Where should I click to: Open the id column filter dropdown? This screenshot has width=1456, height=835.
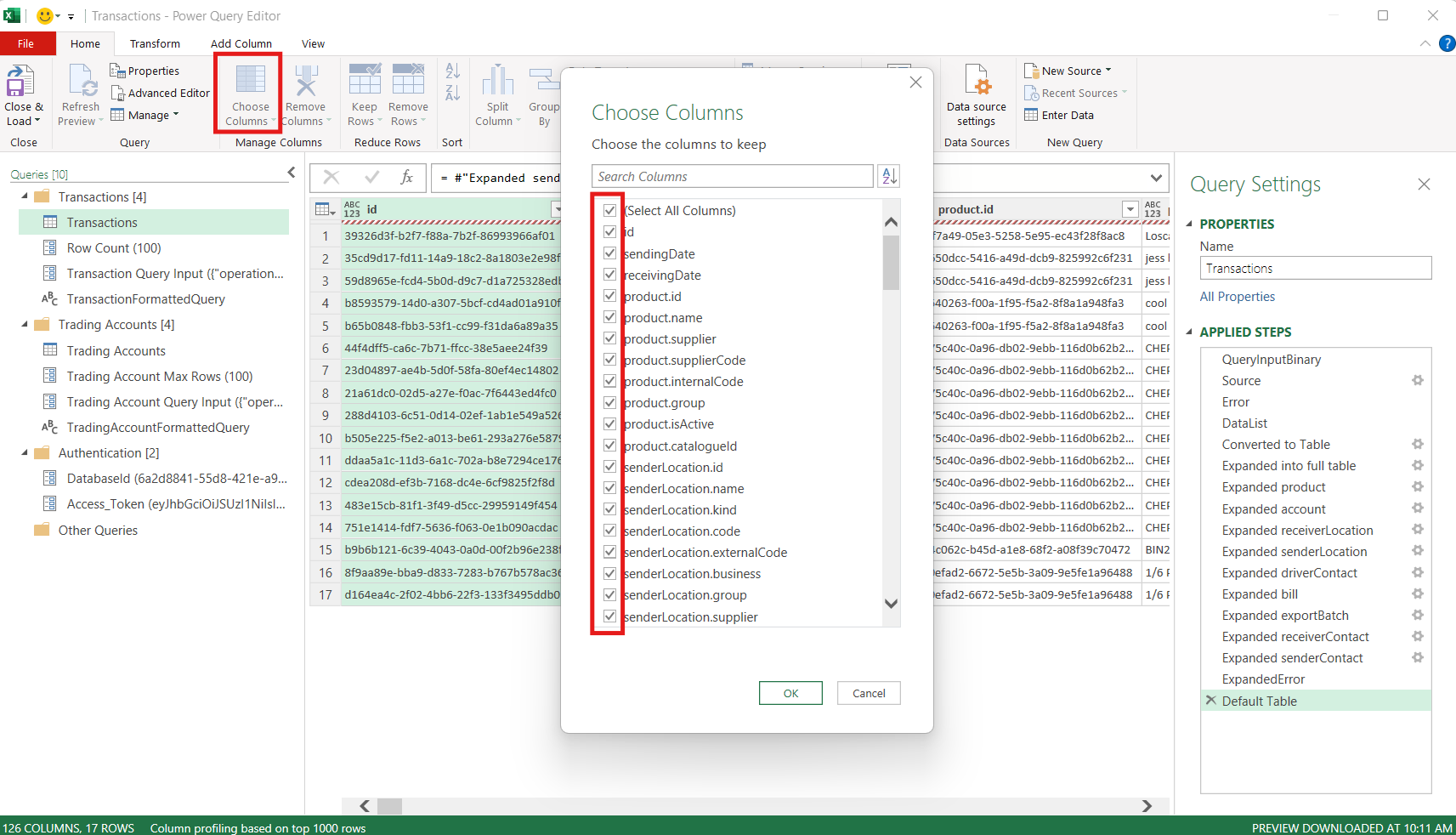[557, 208]
